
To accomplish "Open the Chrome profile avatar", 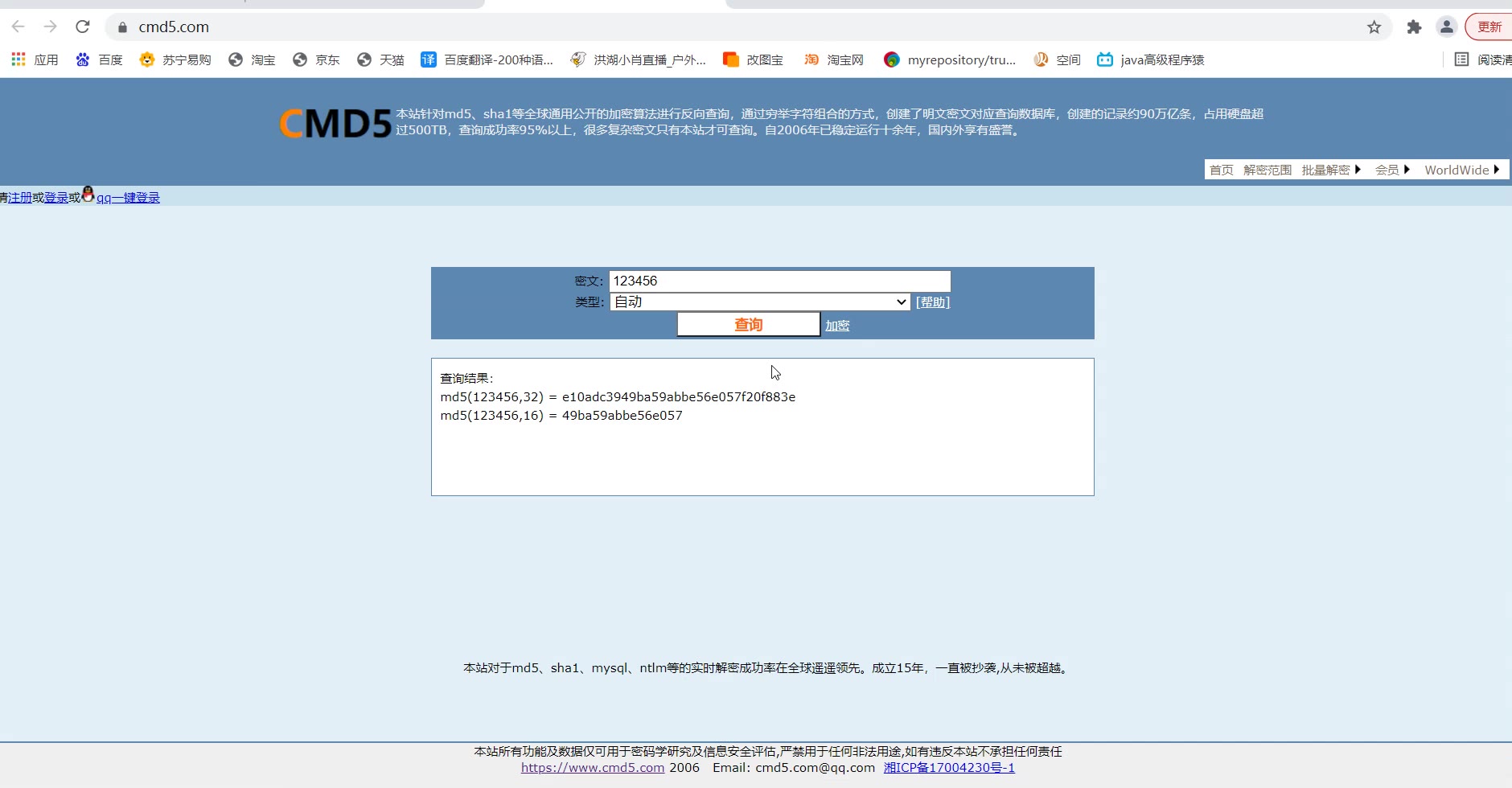I will pos(1446,27).
